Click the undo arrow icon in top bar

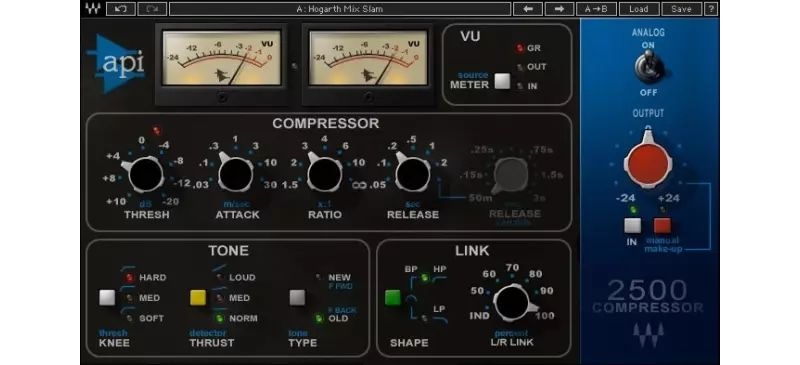(121, 9)
